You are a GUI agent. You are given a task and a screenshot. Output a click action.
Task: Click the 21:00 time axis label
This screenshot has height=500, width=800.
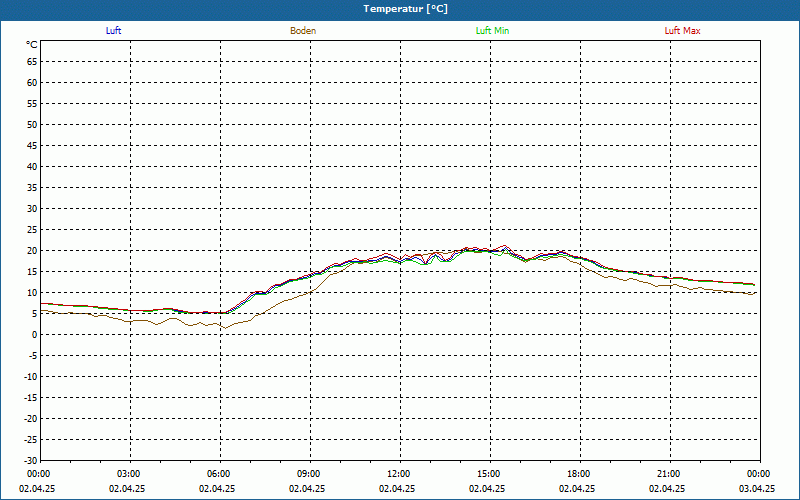click(x=668, y=474)
